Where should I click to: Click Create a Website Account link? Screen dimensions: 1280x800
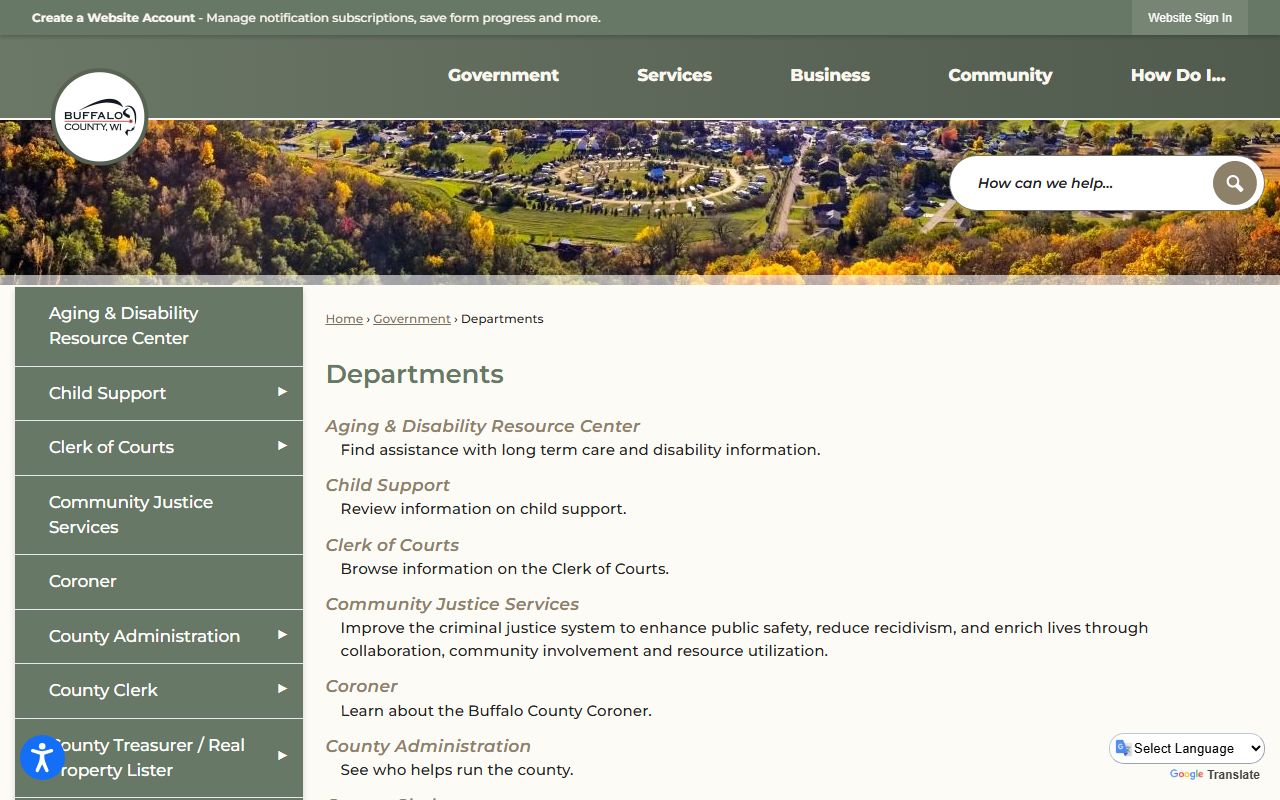coord(113,18)
